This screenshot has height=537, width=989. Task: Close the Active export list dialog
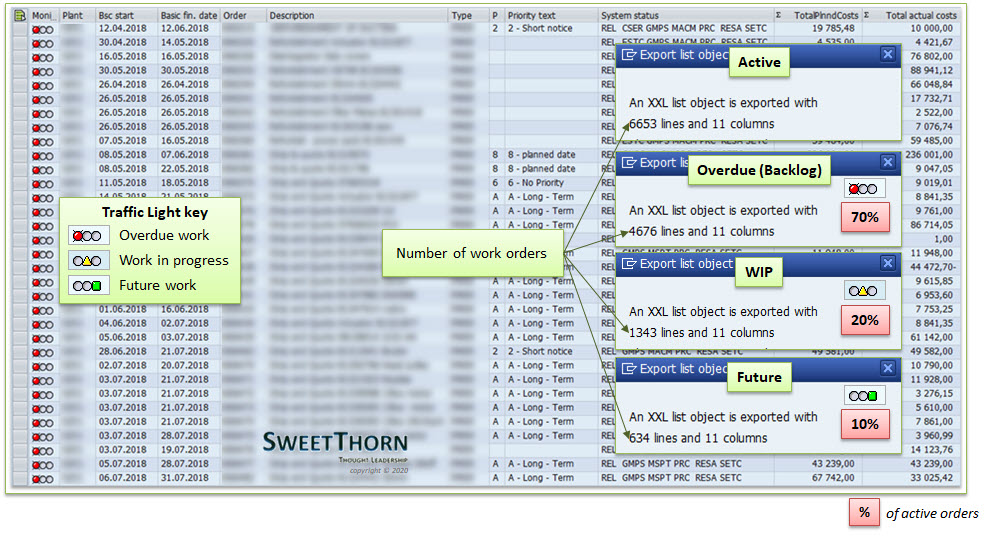[887, 55]
